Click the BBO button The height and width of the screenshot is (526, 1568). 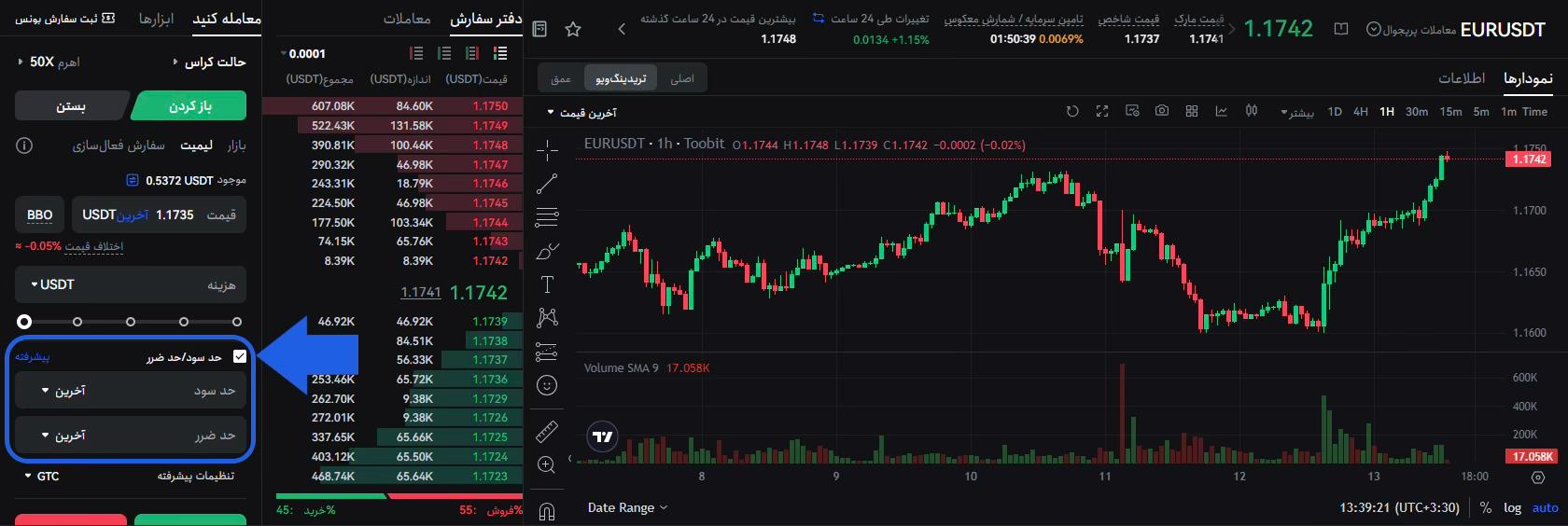tap(40, 215)
